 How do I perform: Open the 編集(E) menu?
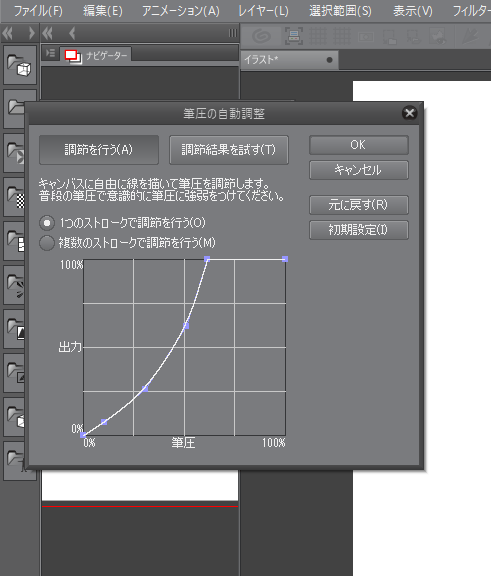coord(103,11)
